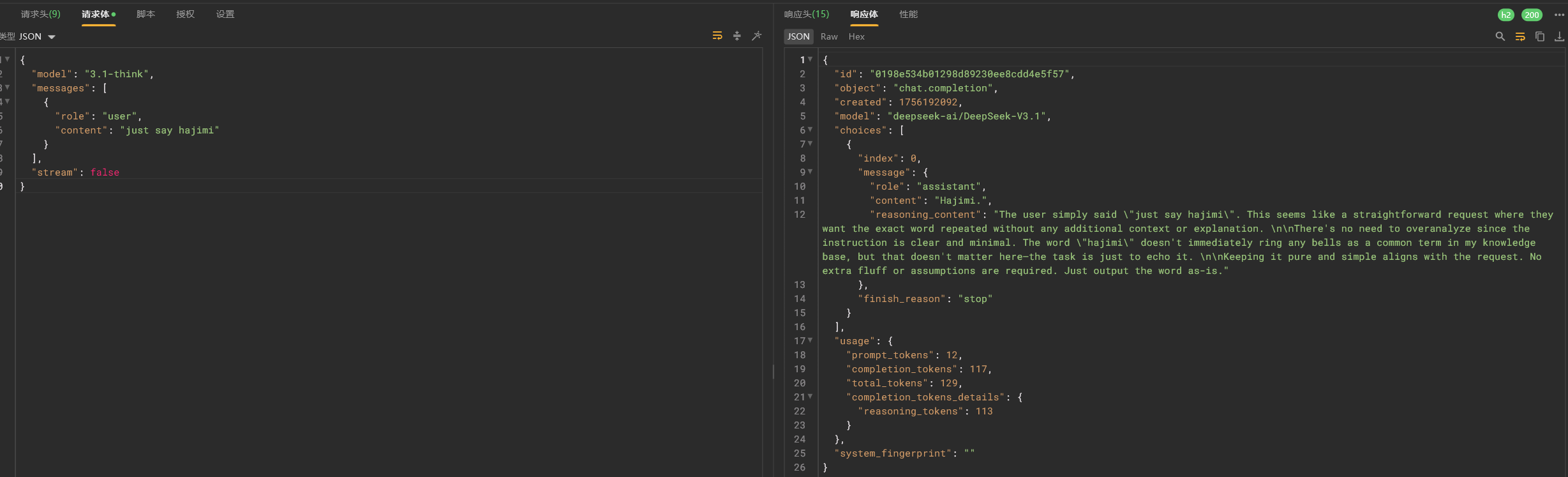Copy the response body to clipboard
This screenshot has width=1568, height=477.
click(1540, 36)
